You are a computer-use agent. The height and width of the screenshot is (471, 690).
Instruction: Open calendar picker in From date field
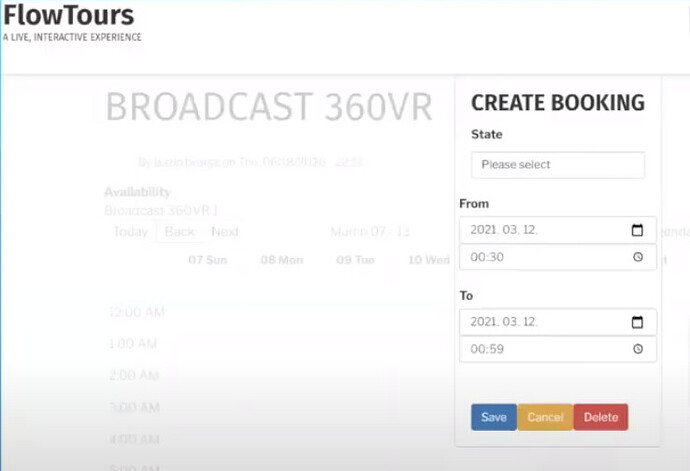coord(637,230)
